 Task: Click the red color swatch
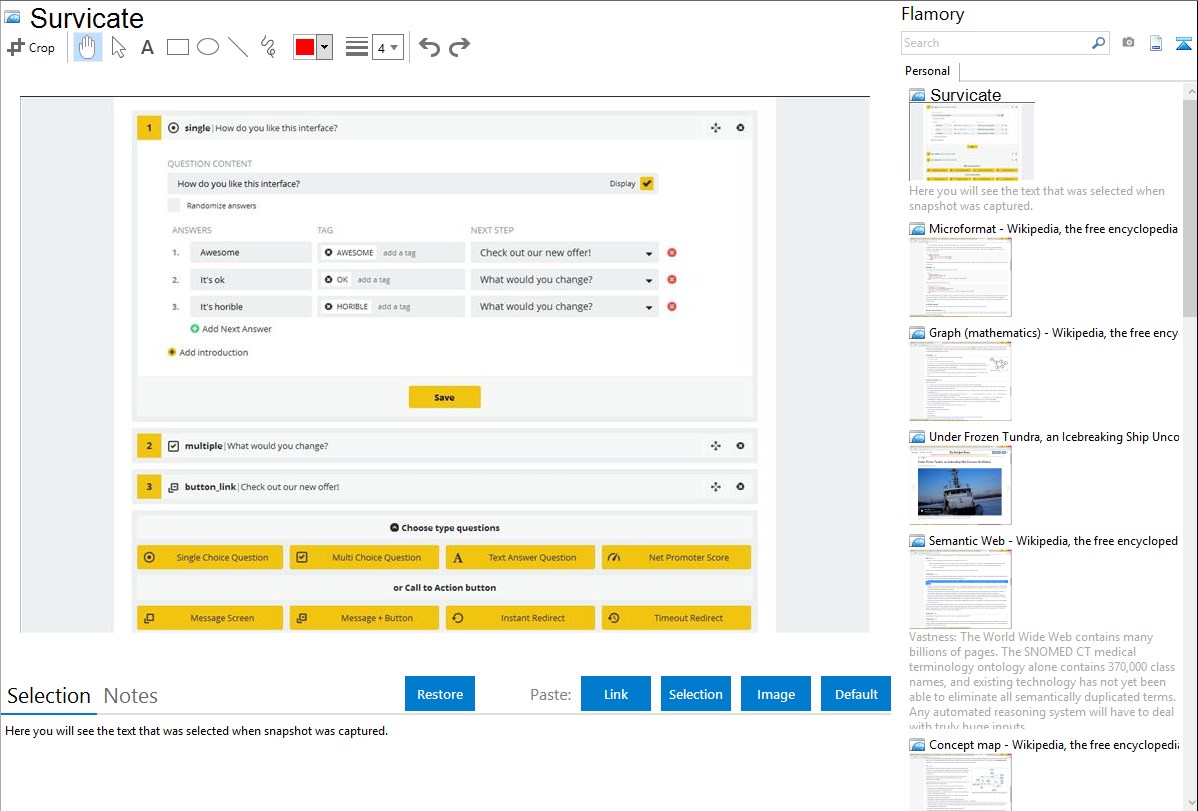(305, 47)
